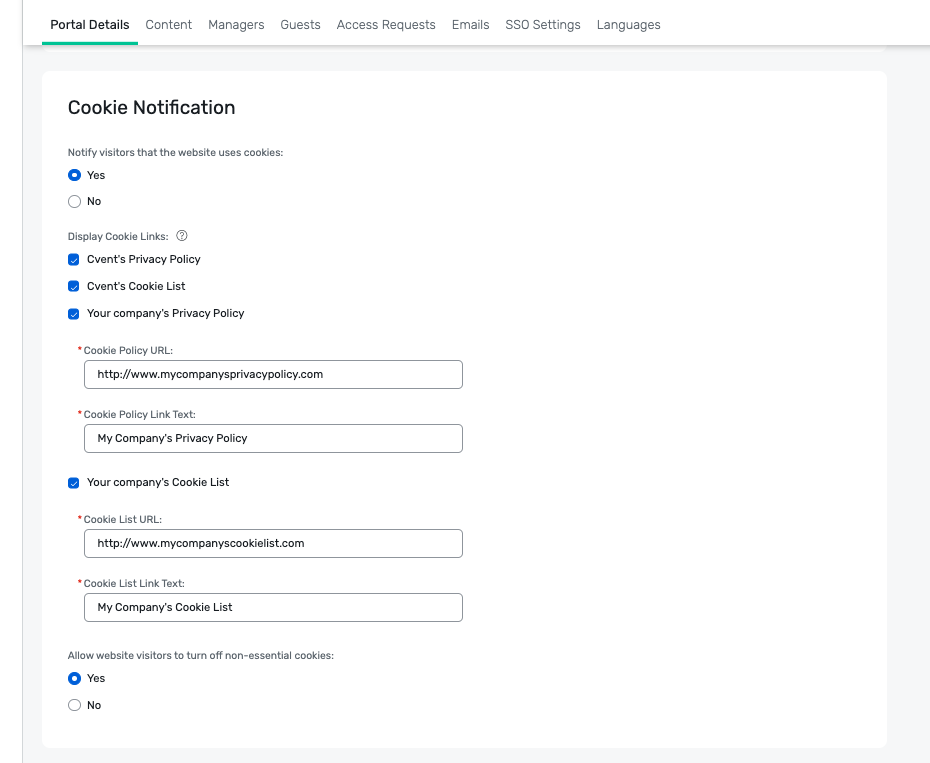The width and height of the screenshot is (930, 763).
Task: Select No for notifying visitors about cookies
Action: [74, 202]
